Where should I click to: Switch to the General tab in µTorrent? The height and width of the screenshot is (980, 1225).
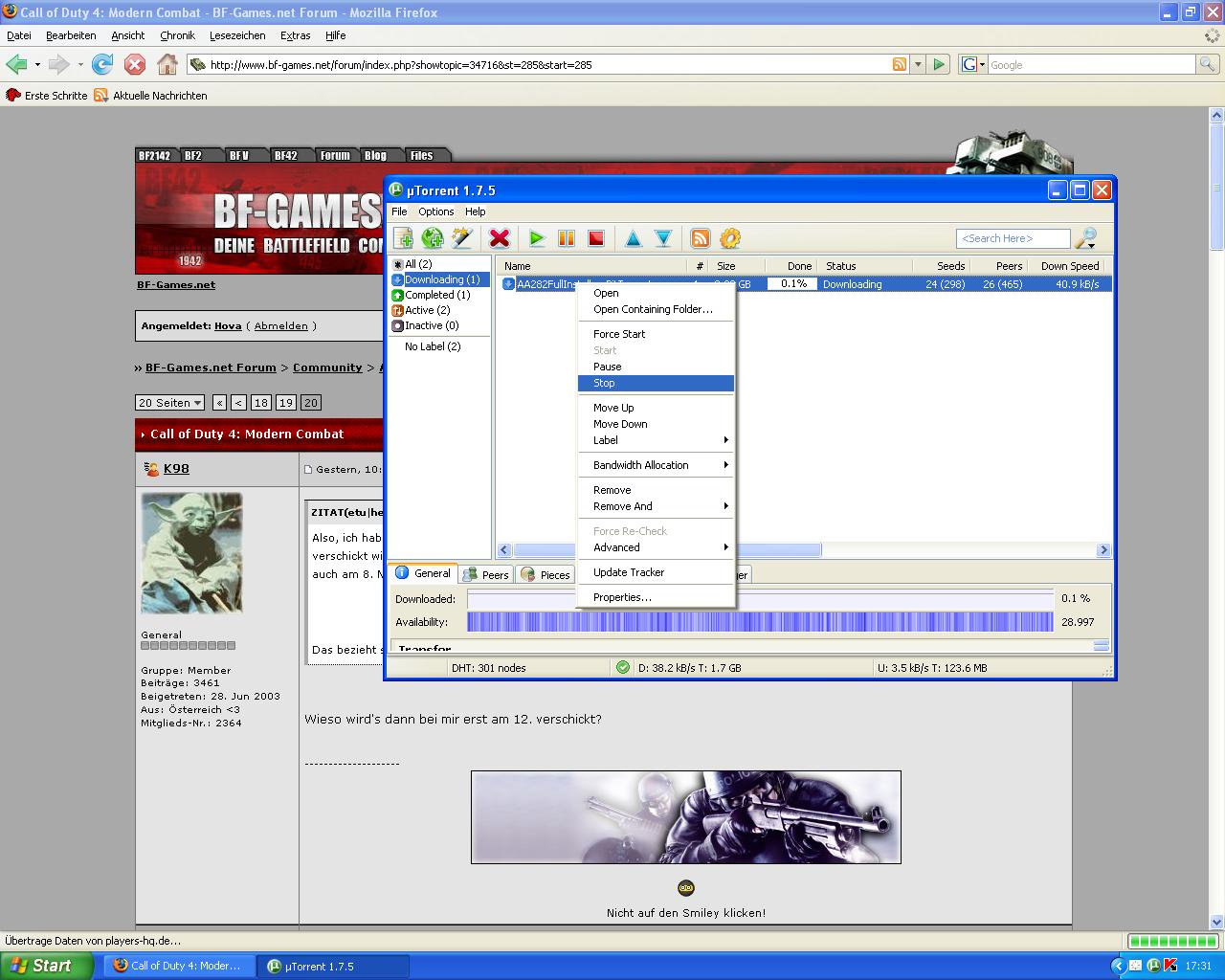click(422, 573)
